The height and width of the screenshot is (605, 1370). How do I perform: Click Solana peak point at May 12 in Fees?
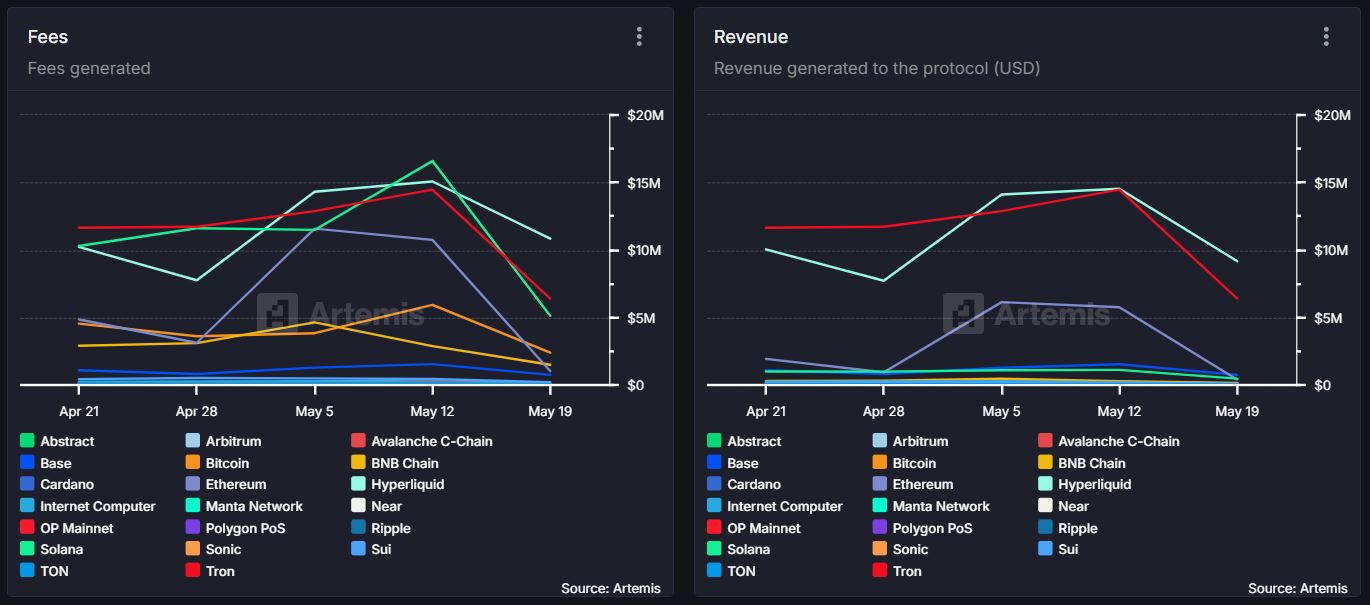coord(432,161)
